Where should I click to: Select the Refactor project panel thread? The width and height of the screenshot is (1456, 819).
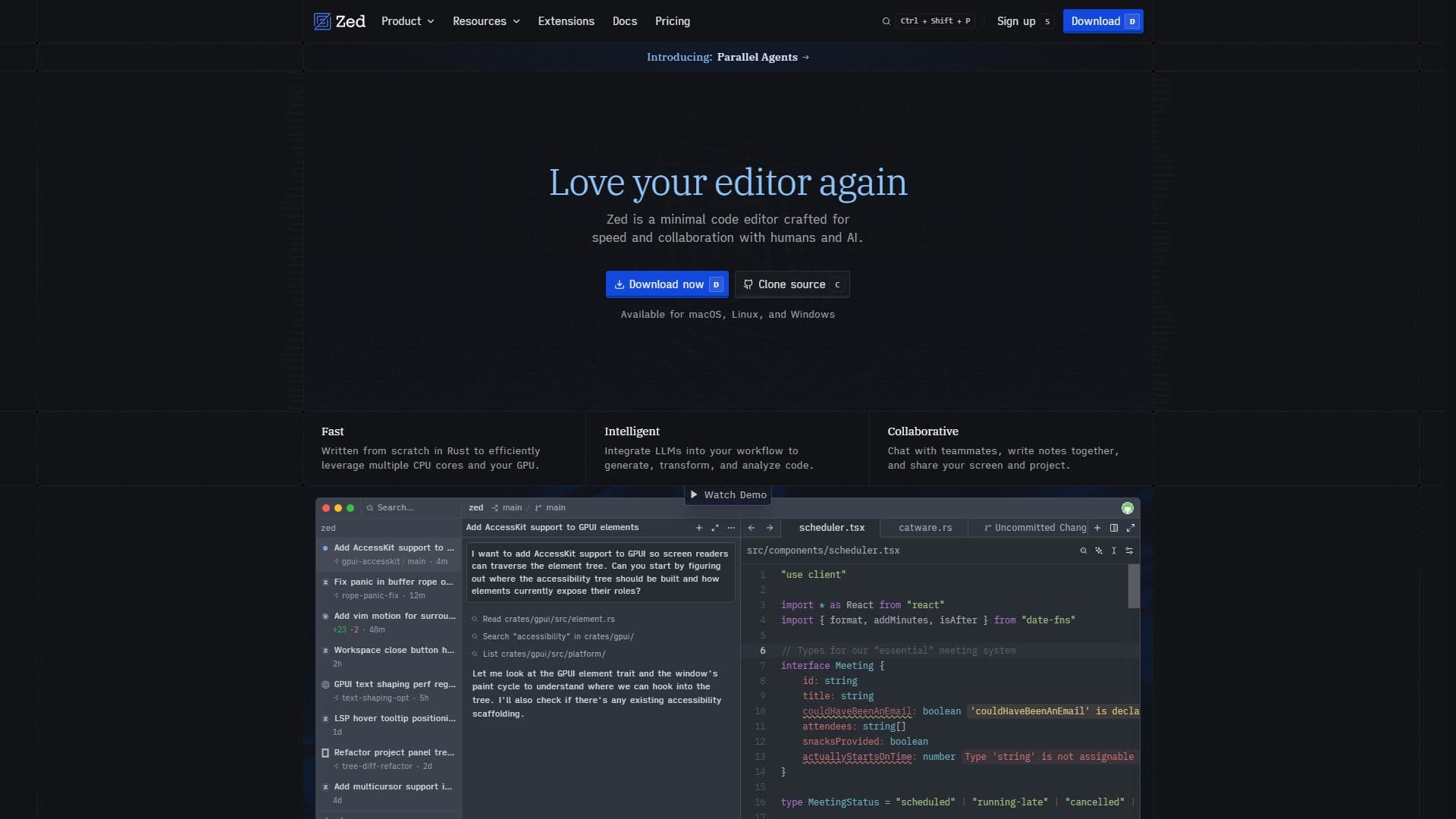click(388, 759)
